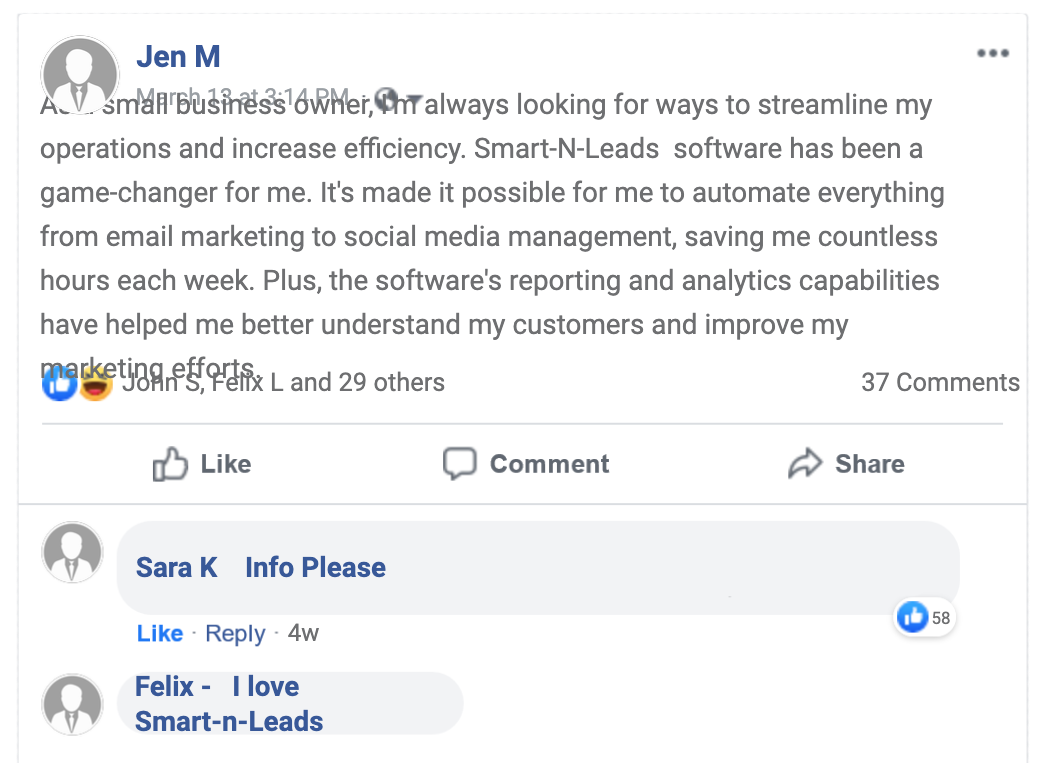Click the blue thumbs-up reaction beside John S
Screen dimensions: 1050x774
tap(59, 383)
